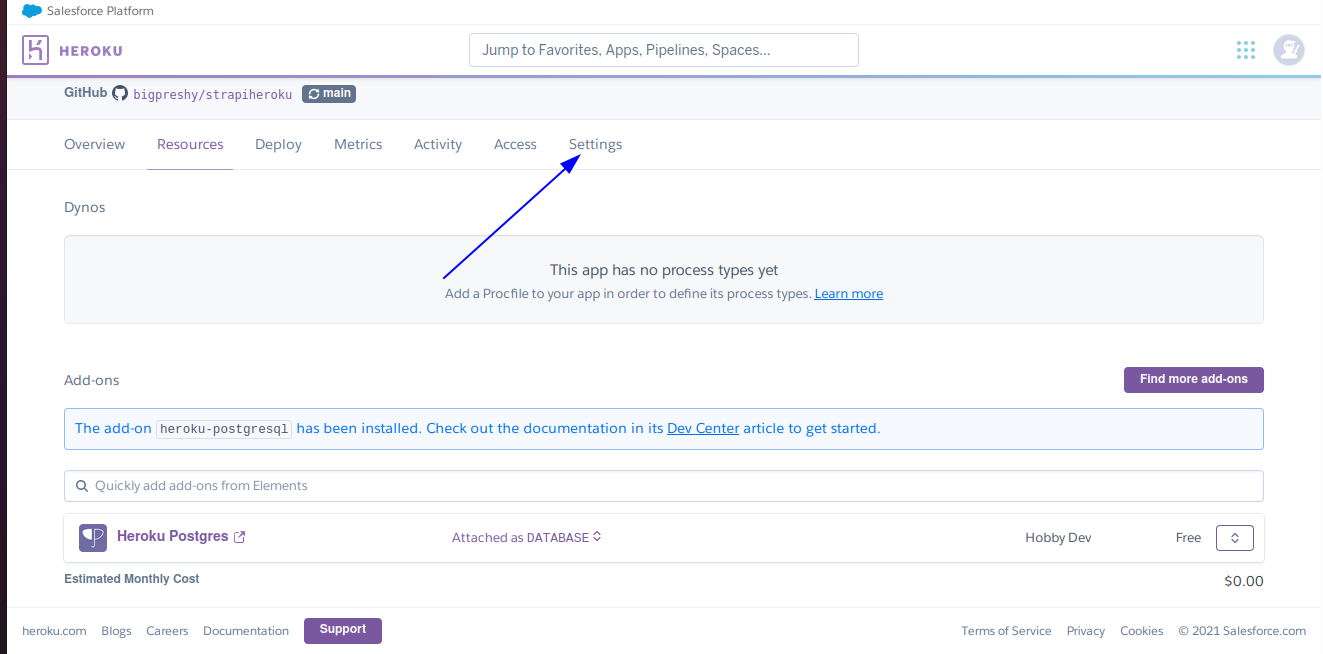The width and height of the screenshot is (1323, 654).
Task: View the Activity tab
Action: tap(438, 144)
